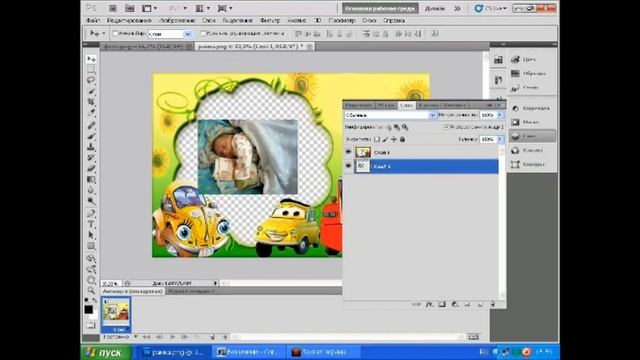The image size is (640, 360).
Task: Select the Essentials workspace button
Action: 380,8
